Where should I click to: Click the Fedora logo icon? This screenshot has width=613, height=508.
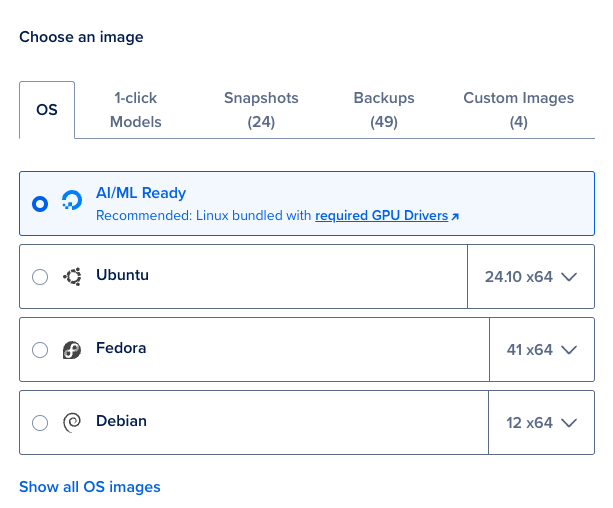[71, 350]
